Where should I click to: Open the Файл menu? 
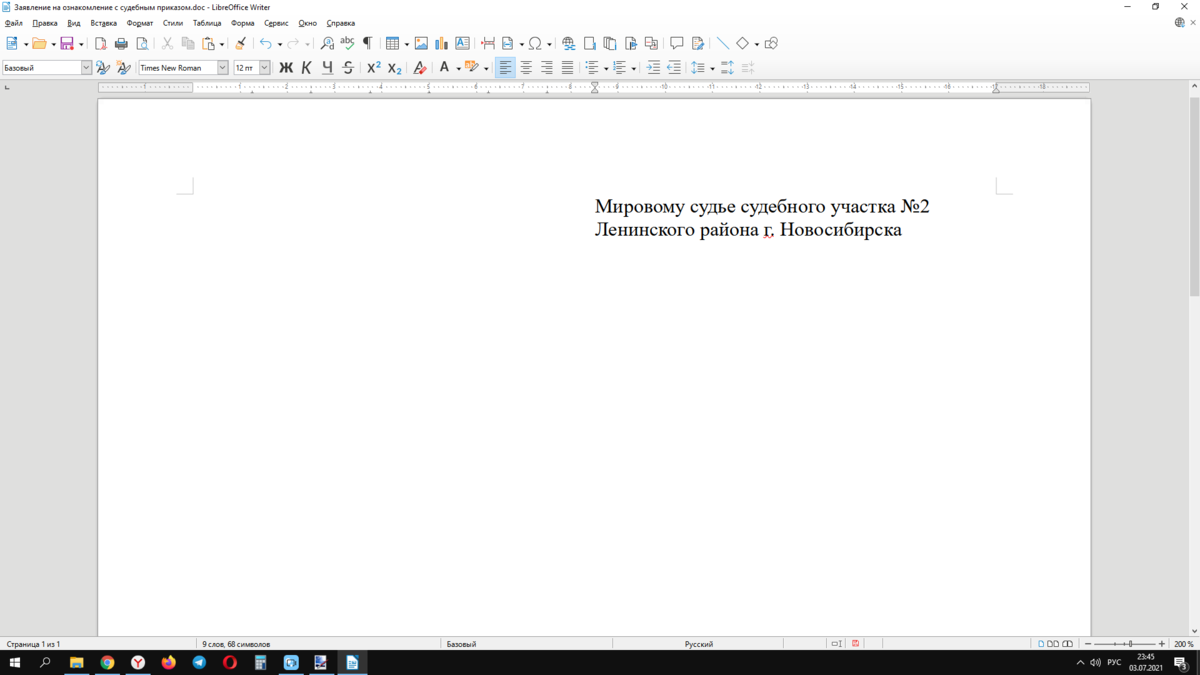click(x=14, y=23)
